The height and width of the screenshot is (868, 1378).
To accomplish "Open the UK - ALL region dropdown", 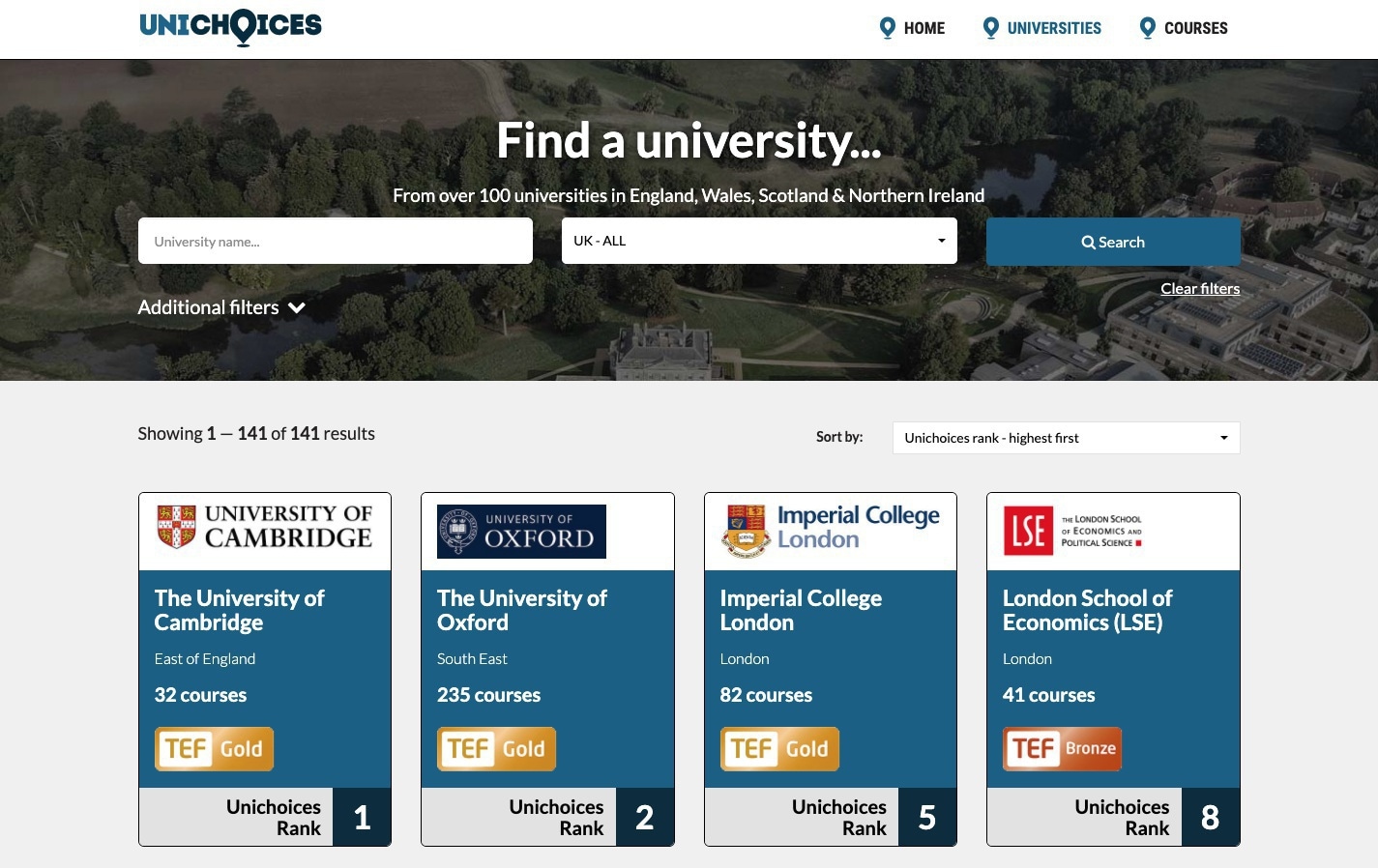I will [x=759, y=241].
